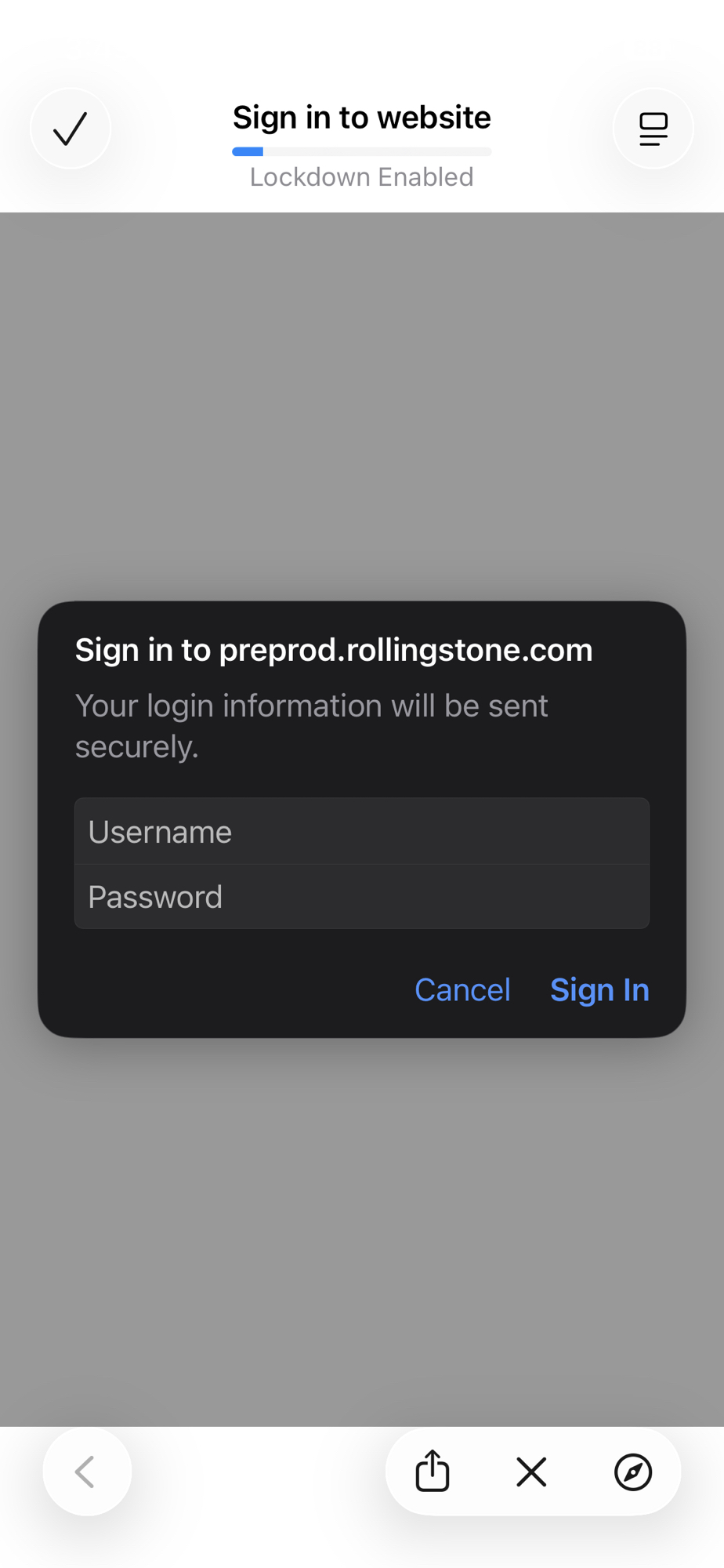Viewport: 724px width, 1568px height.
Task: Open the share sheet icon
Action: [x=432, y=1472]
